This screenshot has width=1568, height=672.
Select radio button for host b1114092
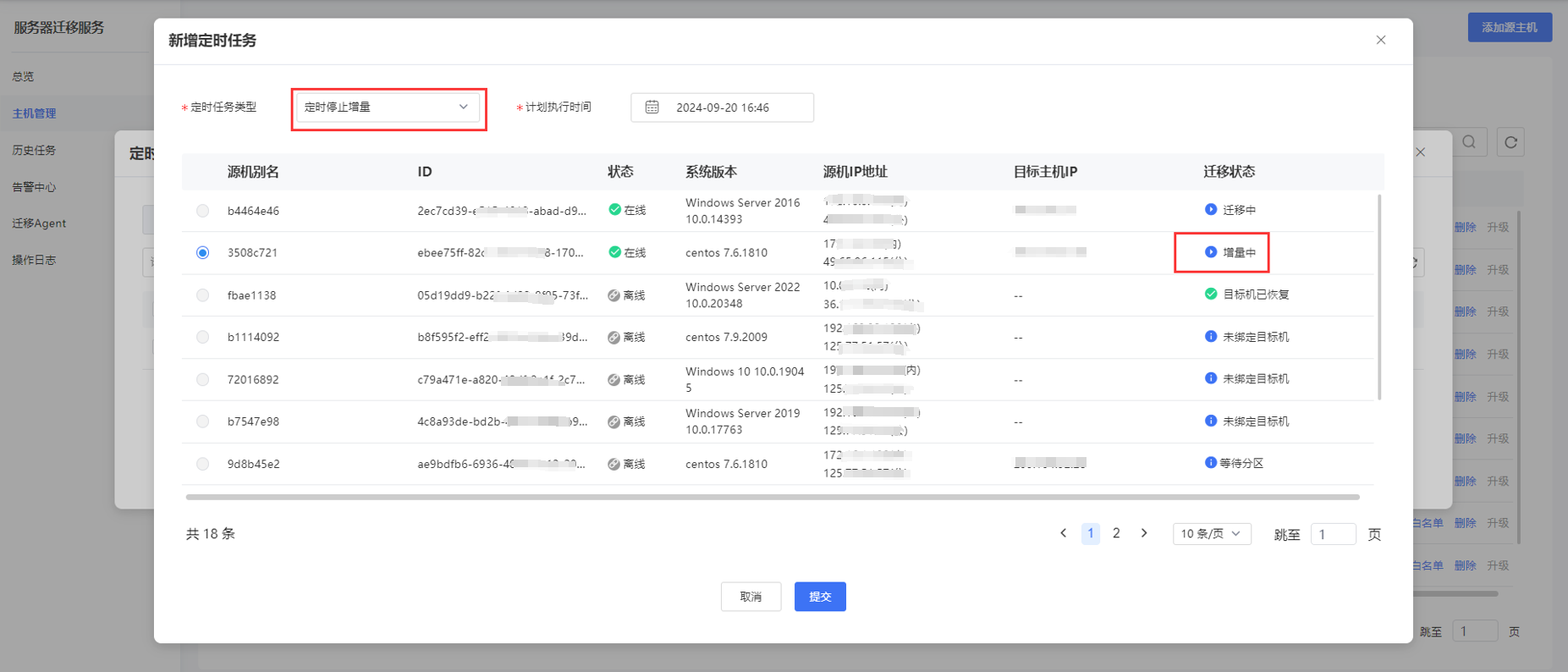[x=202, y=337]
